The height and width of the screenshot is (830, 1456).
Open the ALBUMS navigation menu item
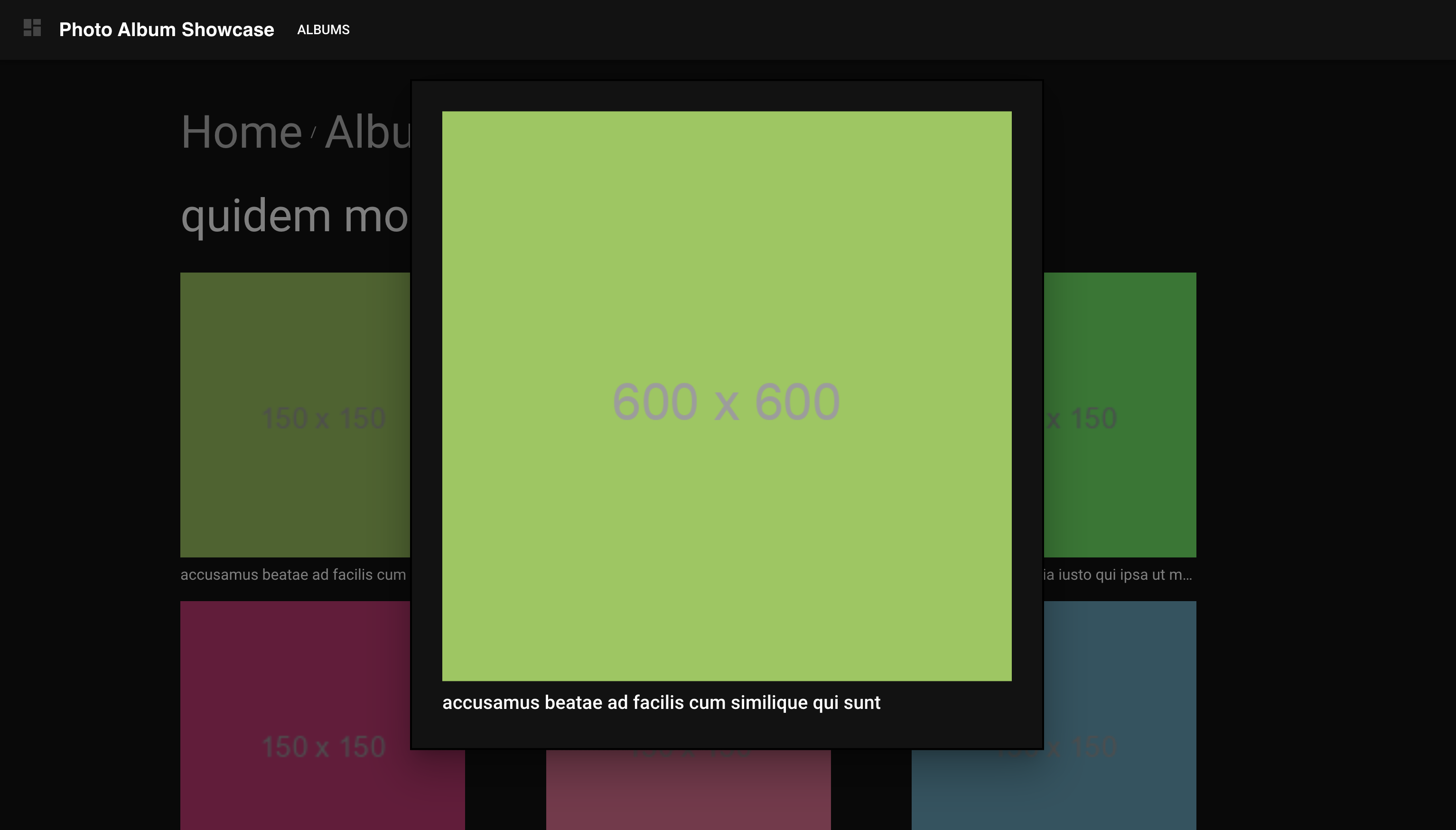[x=323, y=29]
